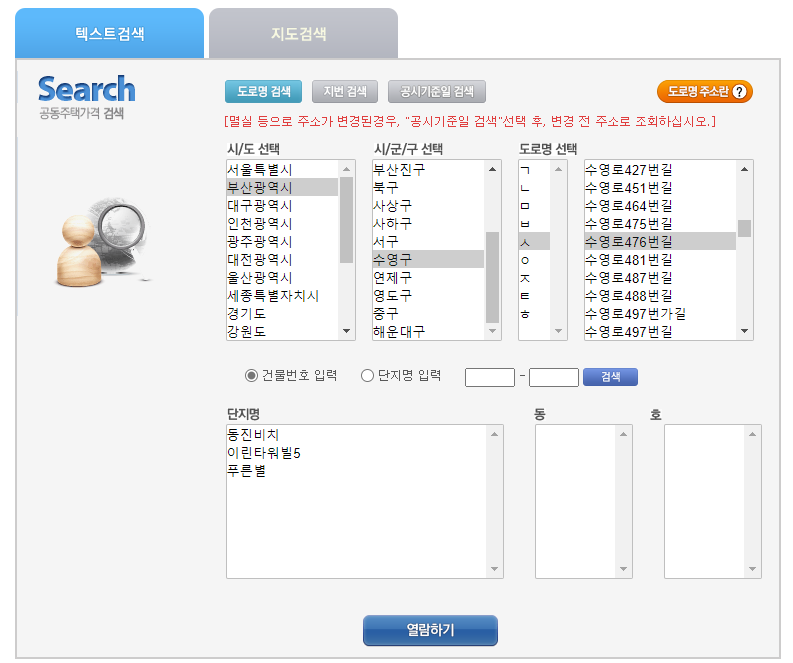
Task: Choose complex 동진비치 in 단지명 list
Action: pos(356,434)
